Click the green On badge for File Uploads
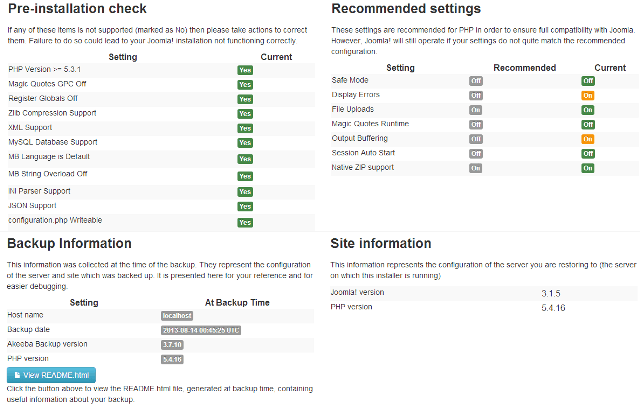This screenshot has height=405, width=640. [x=588, y=110]
